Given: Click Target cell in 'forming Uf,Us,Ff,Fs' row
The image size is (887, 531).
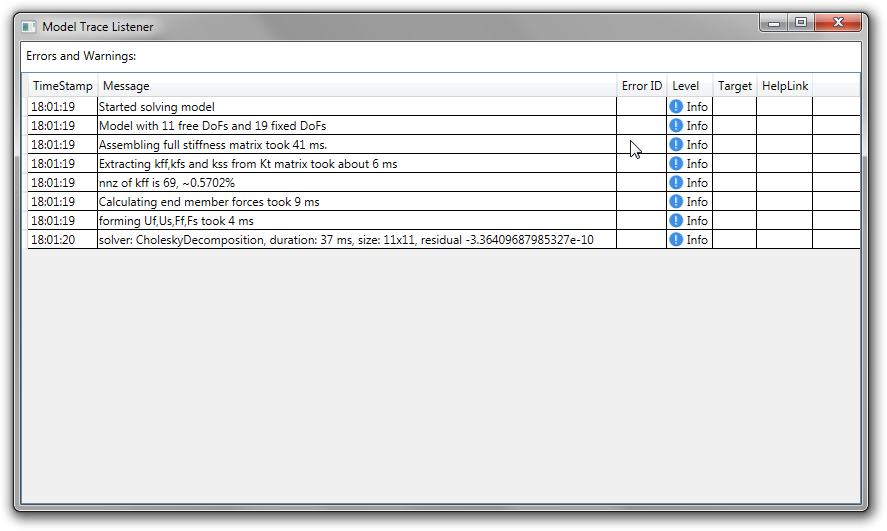Looking at the screenshot, I should pyautogui.click(x=734, y=221).
